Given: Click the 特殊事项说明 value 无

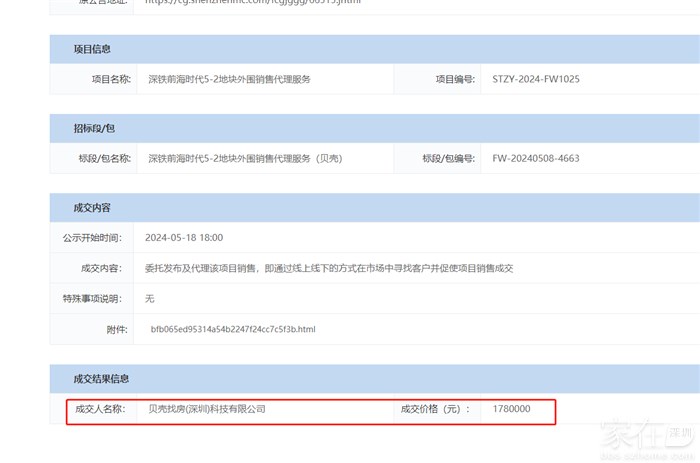Looking at the screenshot, I should (150, 298).
